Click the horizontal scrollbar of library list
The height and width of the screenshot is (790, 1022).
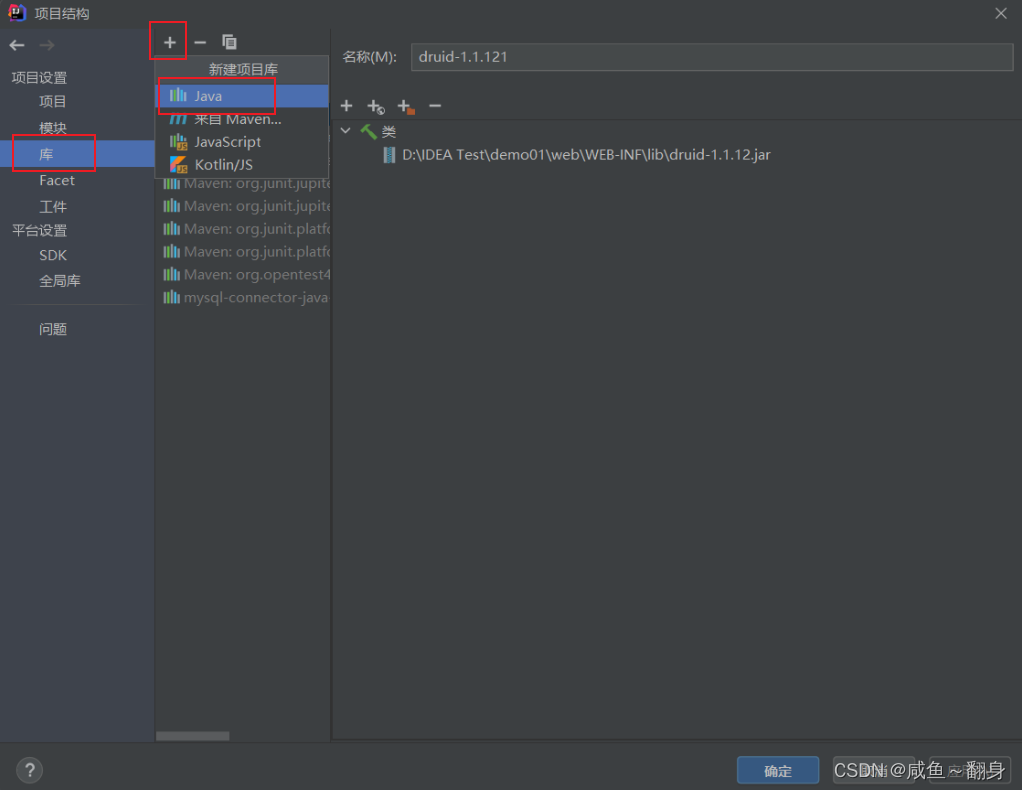click(192, 736)
